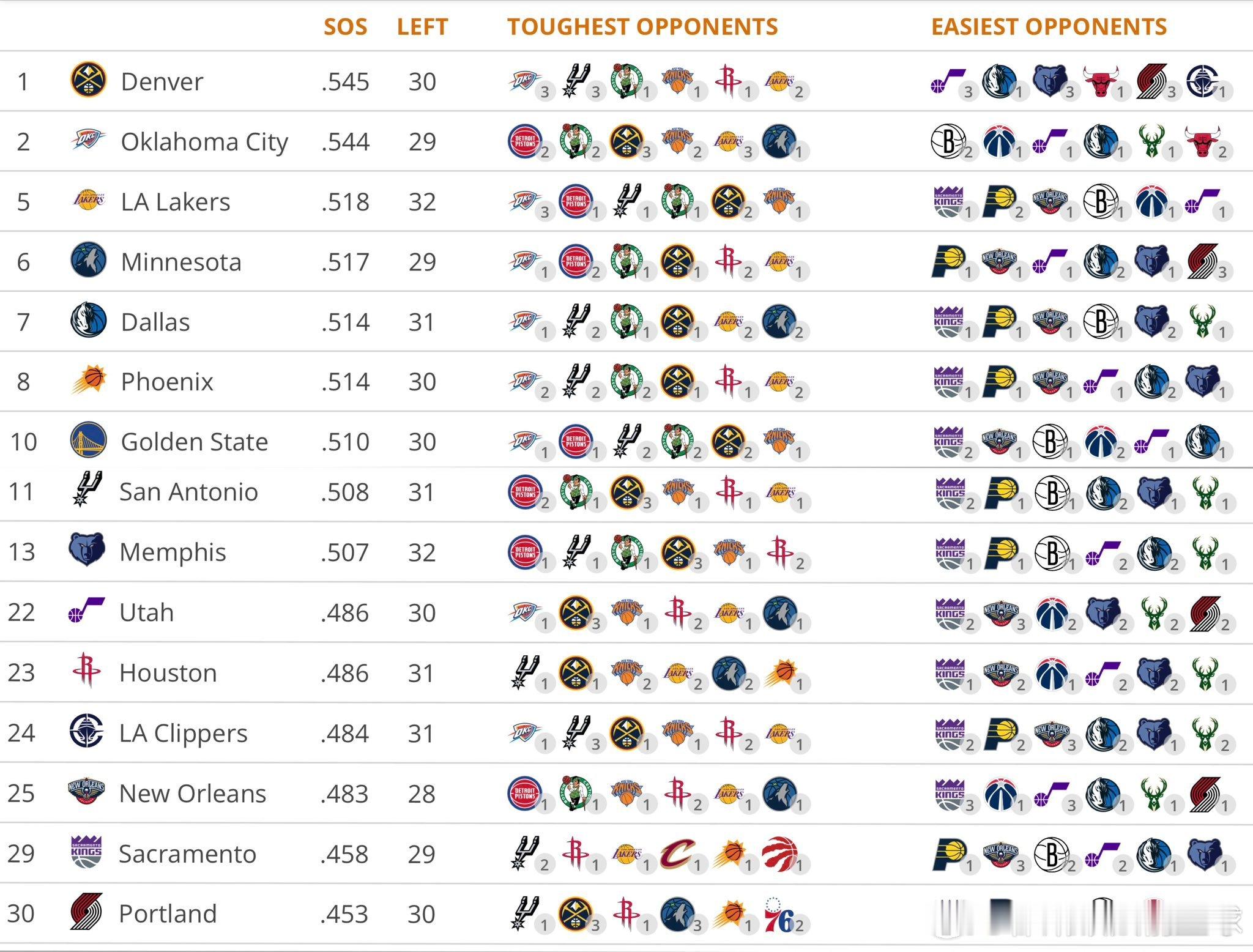1253x952 pixels.
Task: Click the EASIEST OPPONENTS column header
Action: 1049,27
